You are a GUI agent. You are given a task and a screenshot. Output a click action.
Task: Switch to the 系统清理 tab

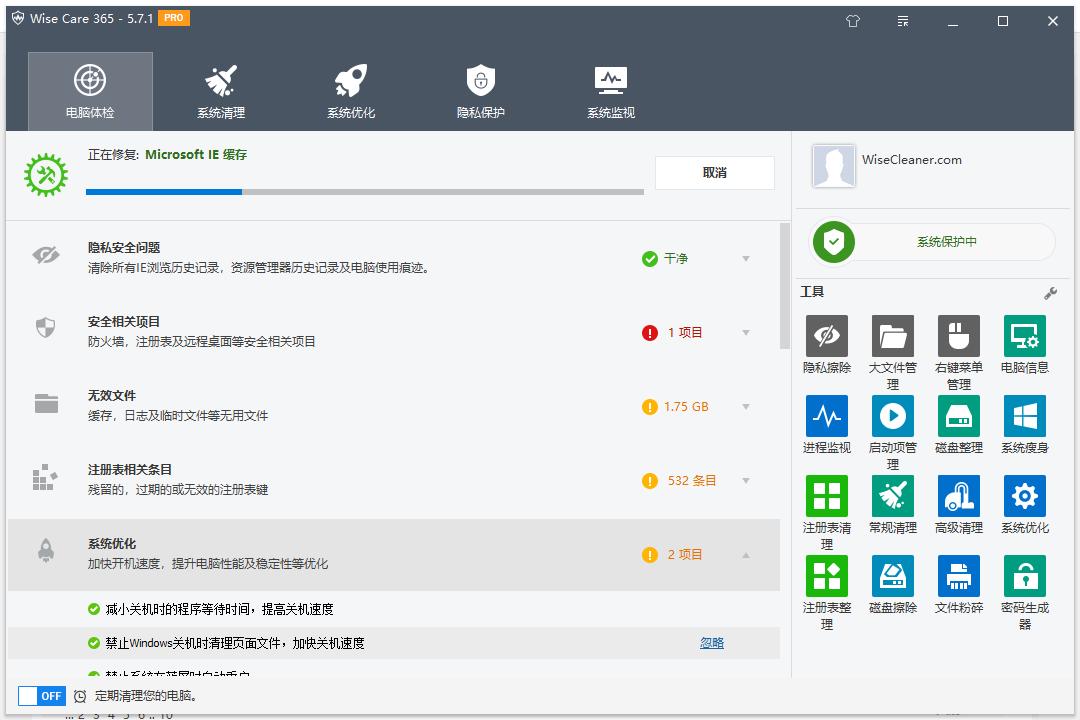click(220, 92)
